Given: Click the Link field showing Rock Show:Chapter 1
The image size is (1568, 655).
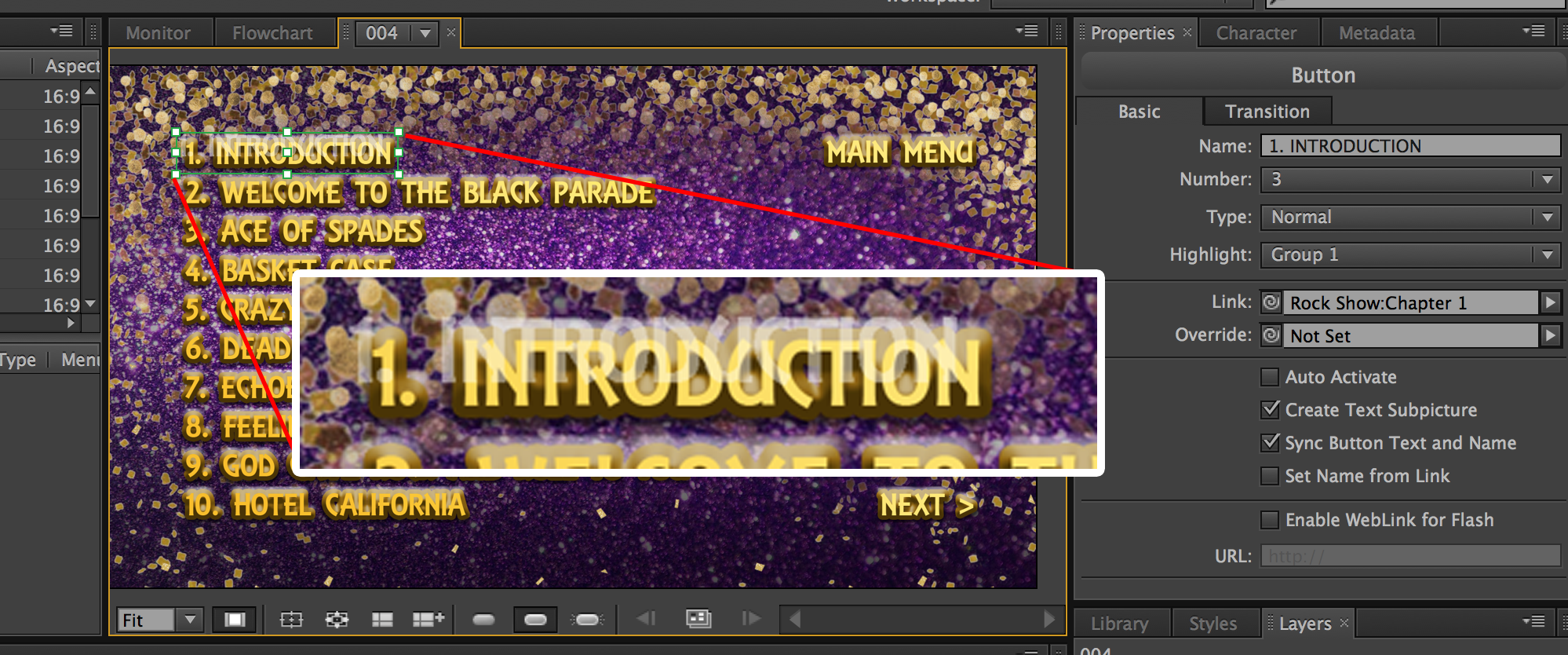Looking at the screenshot, I should coord(1410,302).
